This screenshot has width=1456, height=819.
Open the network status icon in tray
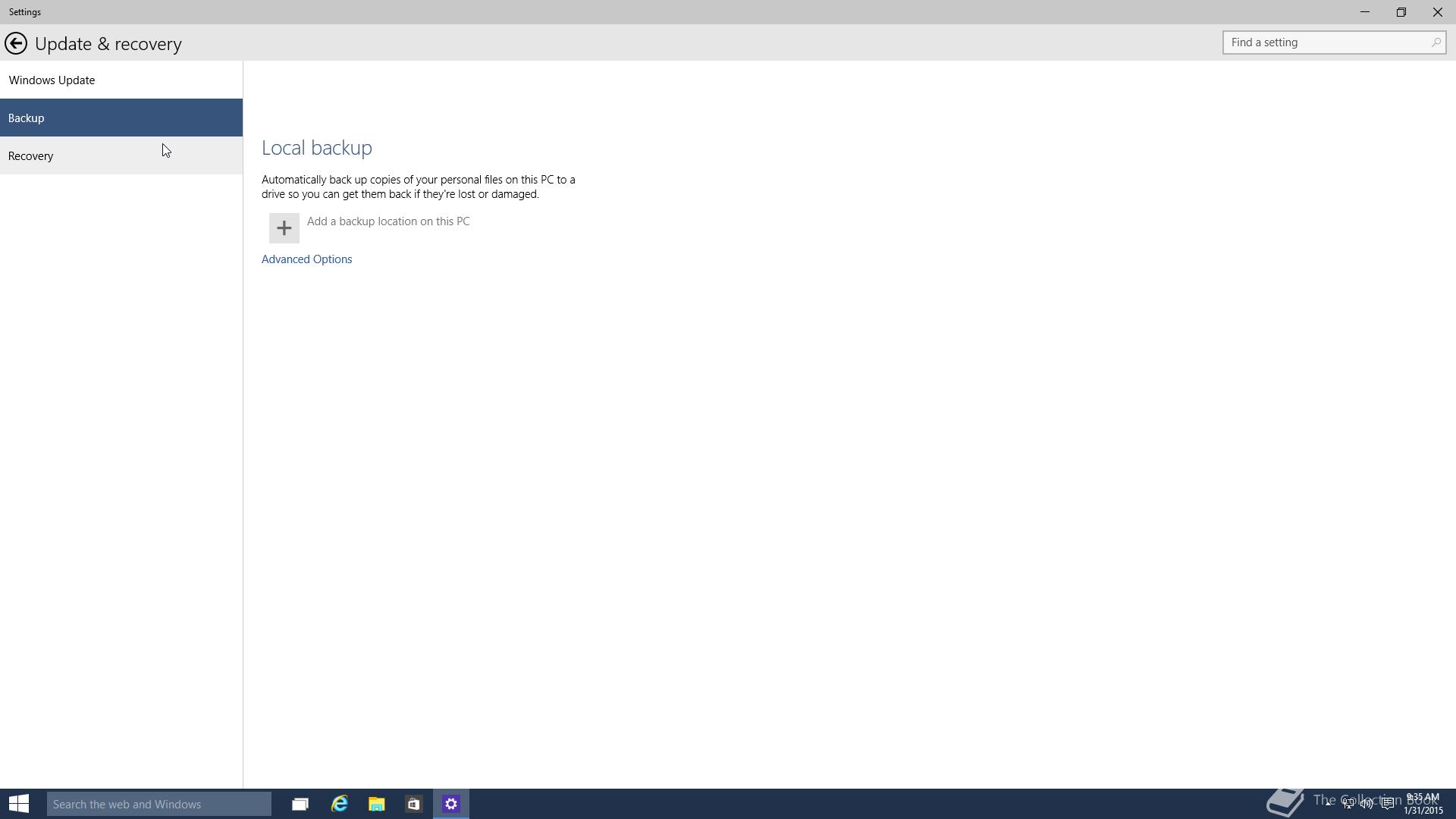1348,804
